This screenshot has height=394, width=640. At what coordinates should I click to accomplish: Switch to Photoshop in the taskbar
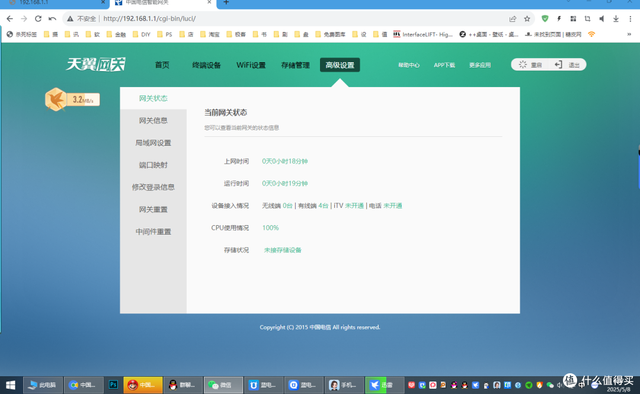click(x=113, y=385)
